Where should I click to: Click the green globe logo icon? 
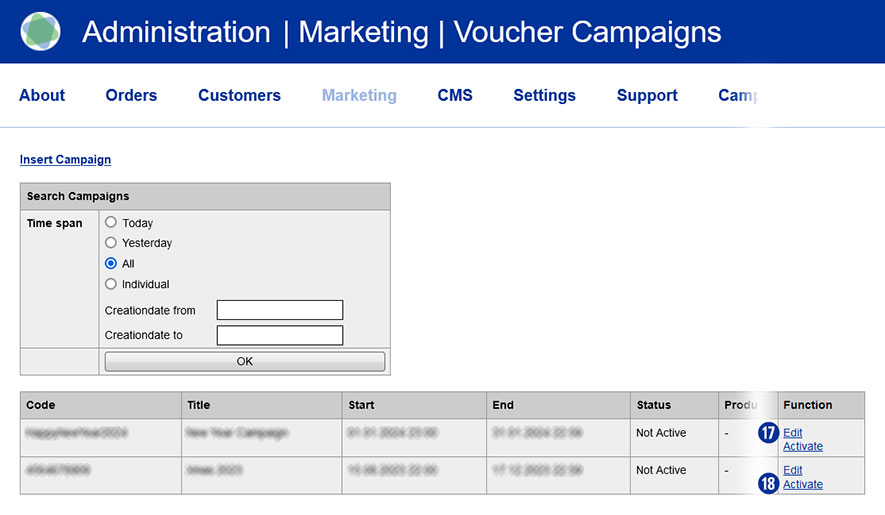[41, 32]
